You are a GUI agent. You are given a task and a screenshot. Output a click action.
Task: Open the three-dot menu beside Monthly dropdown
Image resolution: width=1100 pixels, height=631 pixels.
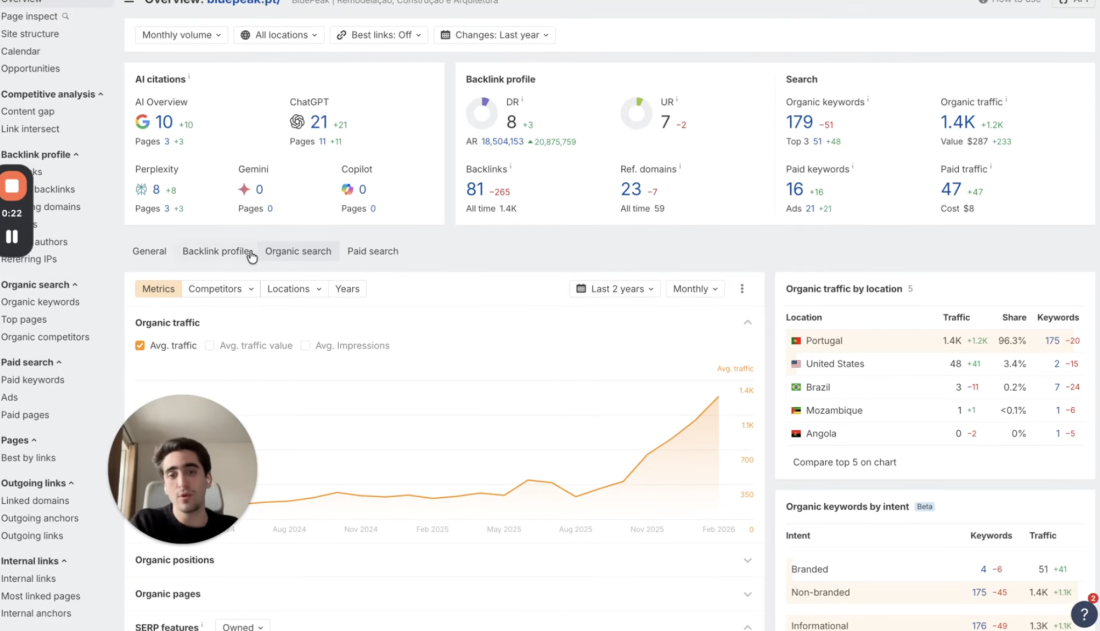741,288
